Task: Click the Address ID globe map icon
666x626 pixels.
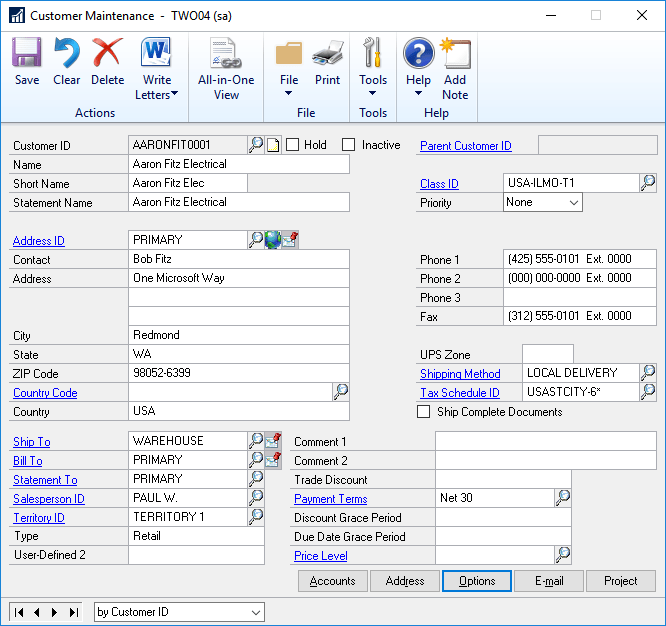Action: [273, 240]
